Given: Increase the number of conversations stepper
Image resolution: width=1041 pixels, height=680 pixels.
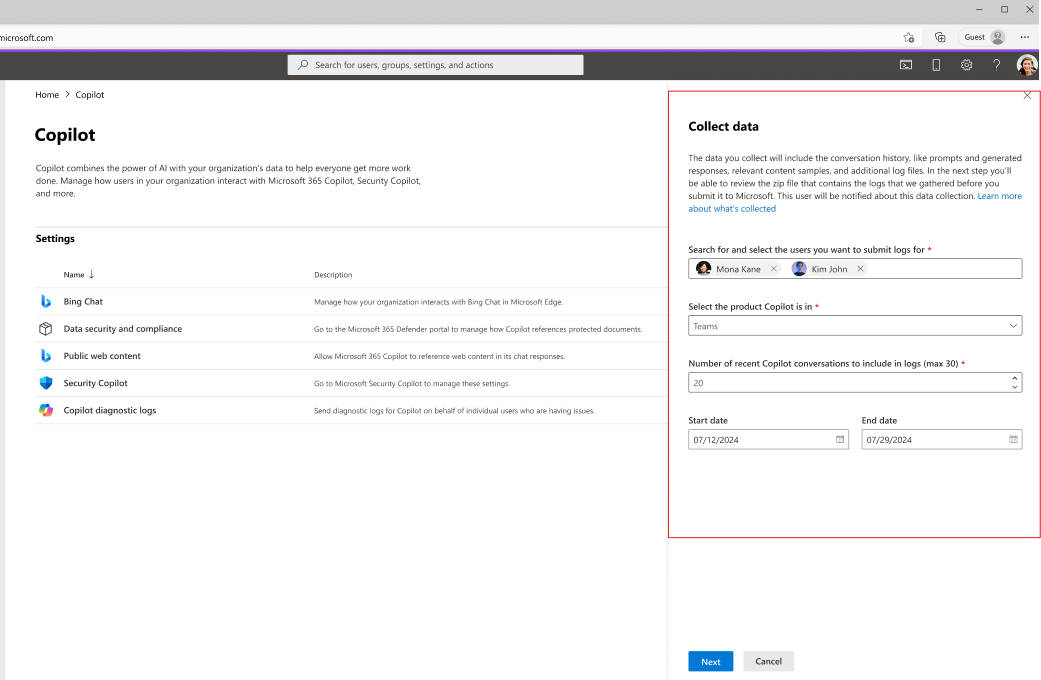Looking at the screenshot, I should (1014, 378).
